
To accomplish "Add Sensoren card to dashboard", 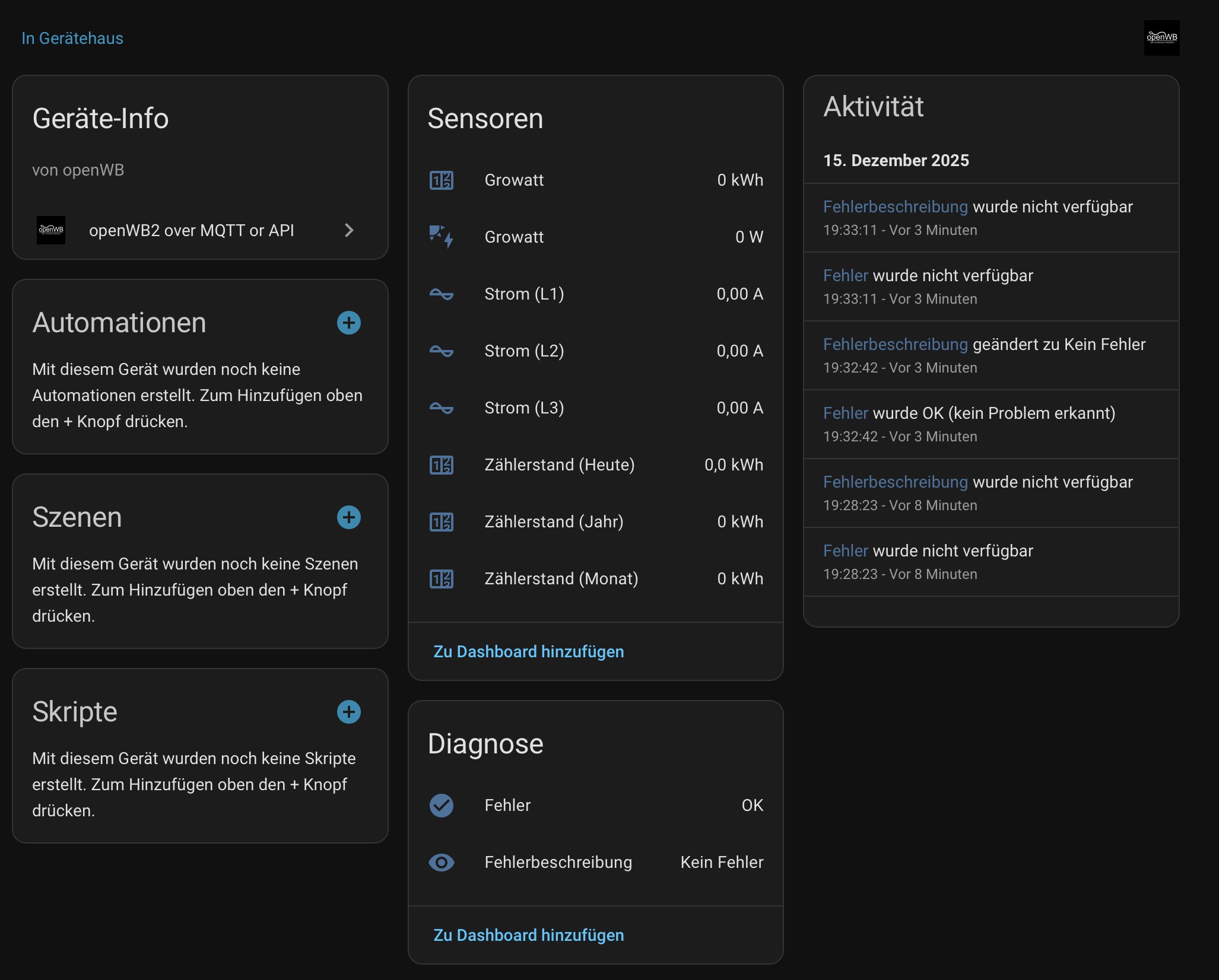I will pyautogui.click(x=528, y=651).
